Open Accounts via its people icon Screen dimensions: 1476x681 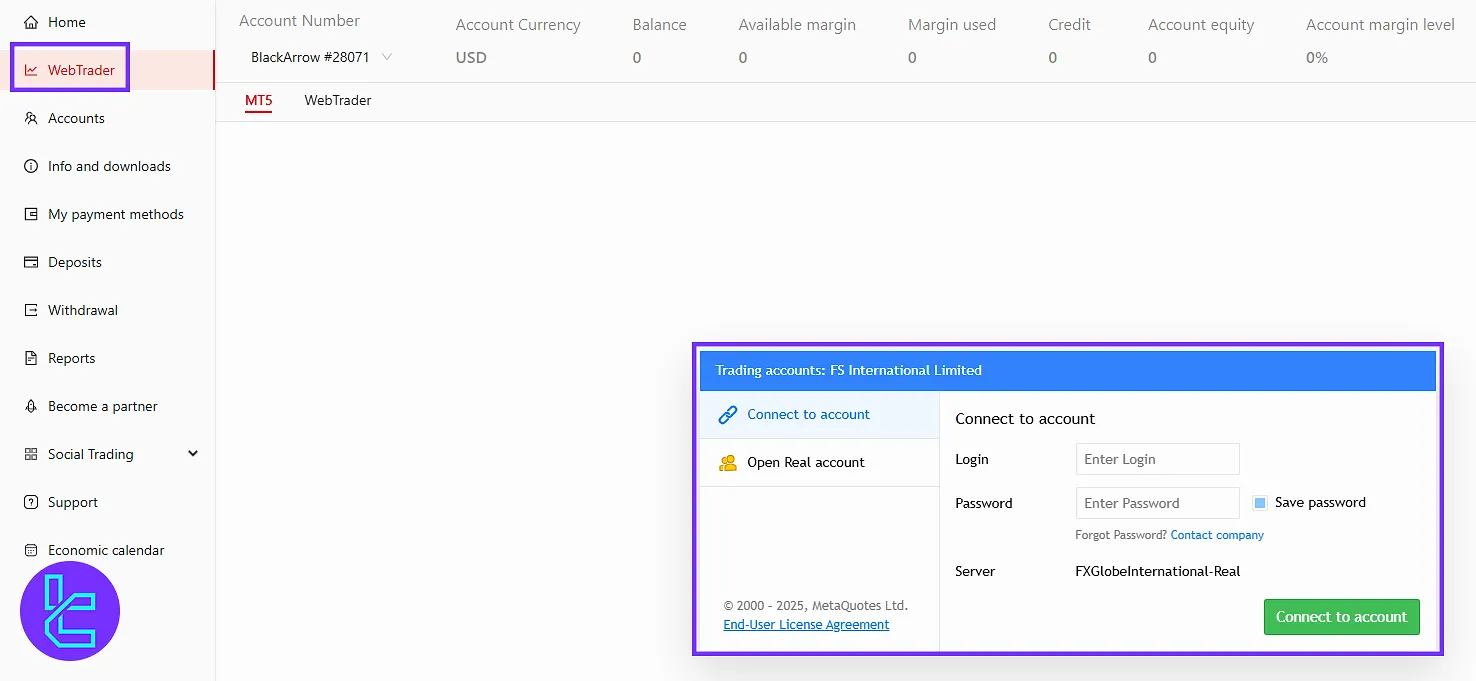(x=31, y=118)
